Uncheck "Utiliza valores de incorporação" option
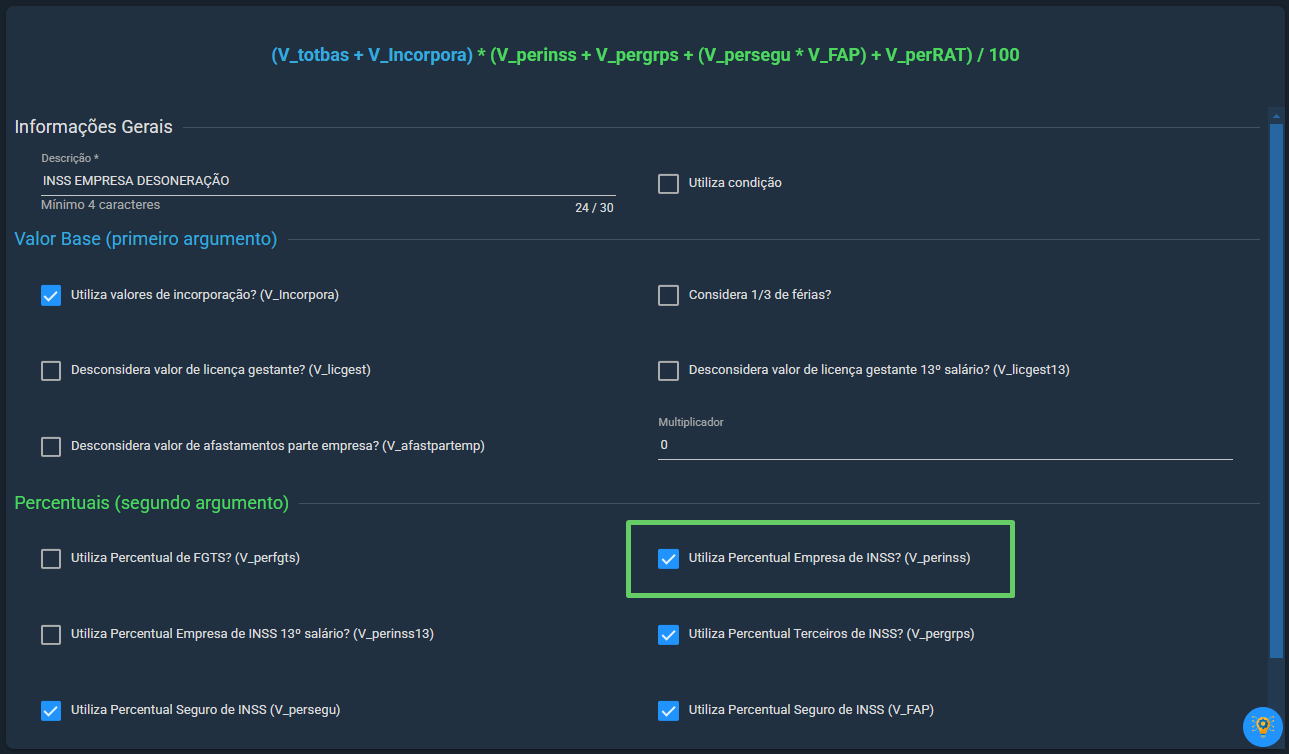This screenshot has height=754, width=1289. pyautogui.click(x=51, y=296)
